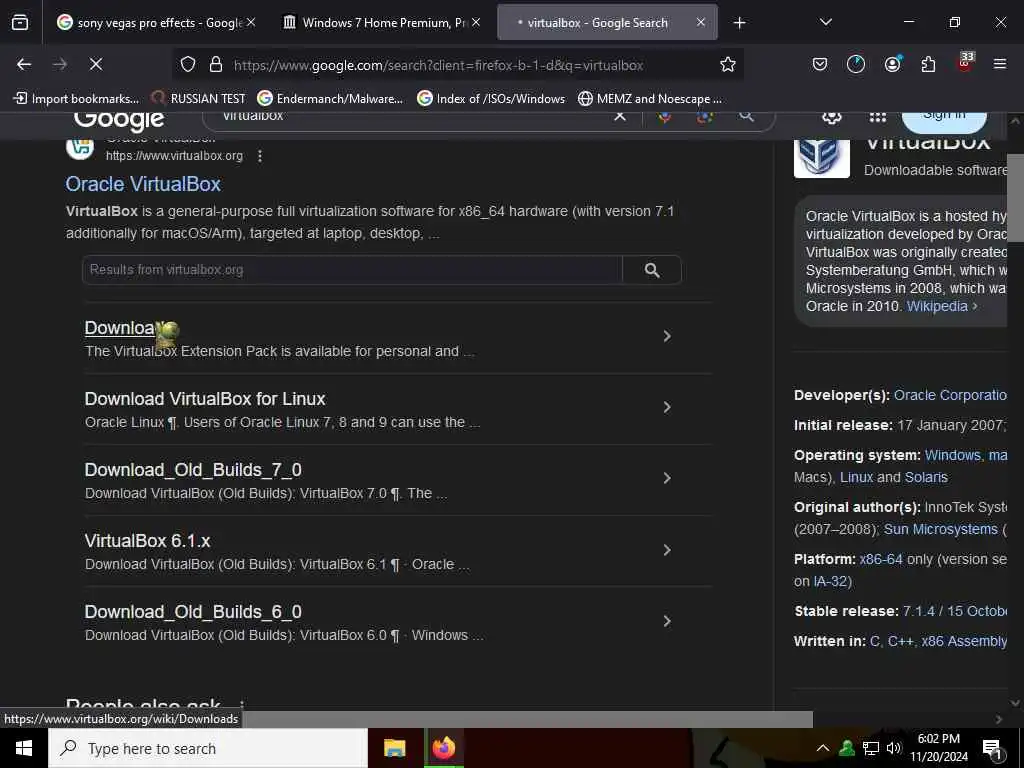Viewport: 1024px width, 768px height.
Task: Open Sun Microsystems link
Action: tap(940, 530)
